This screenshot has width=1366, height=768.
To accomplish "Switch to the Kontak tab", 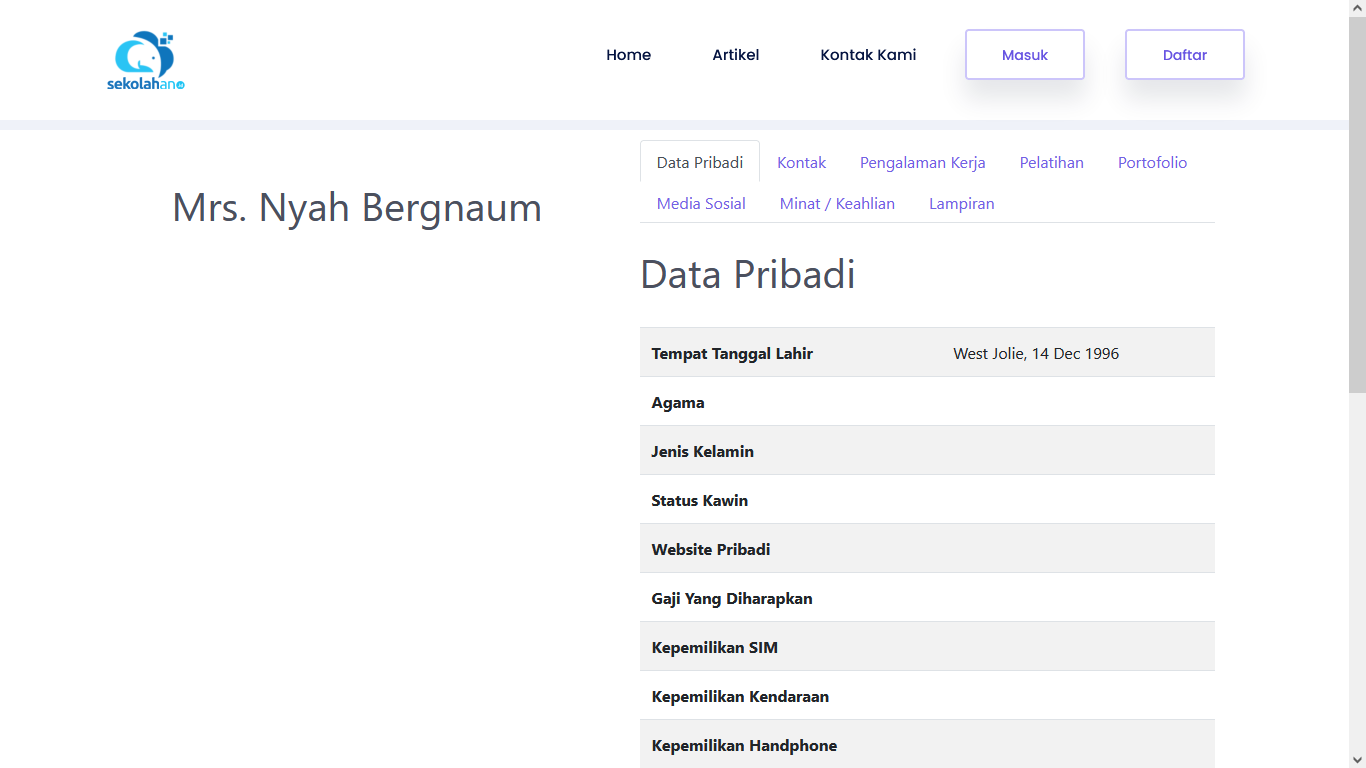I will point(801,162).
